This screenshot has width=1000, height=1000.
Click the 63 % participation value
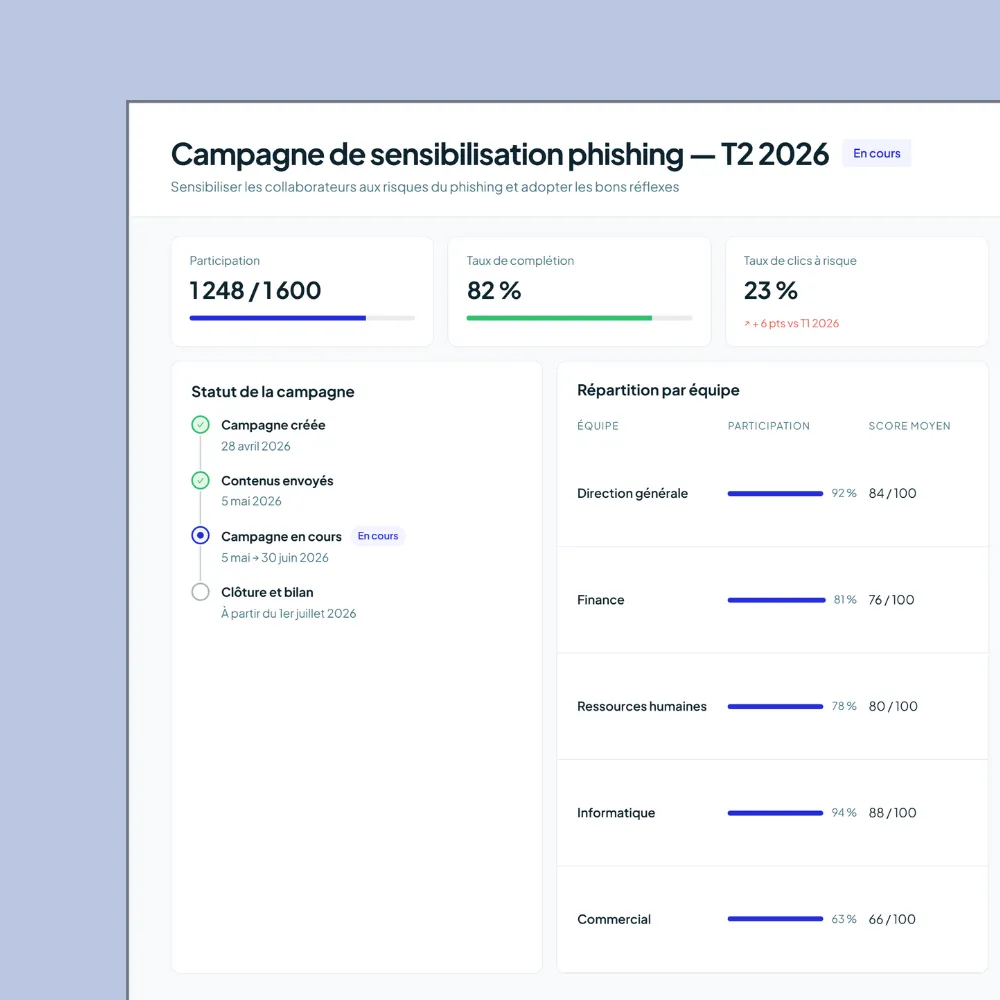(x=844, y=920)
